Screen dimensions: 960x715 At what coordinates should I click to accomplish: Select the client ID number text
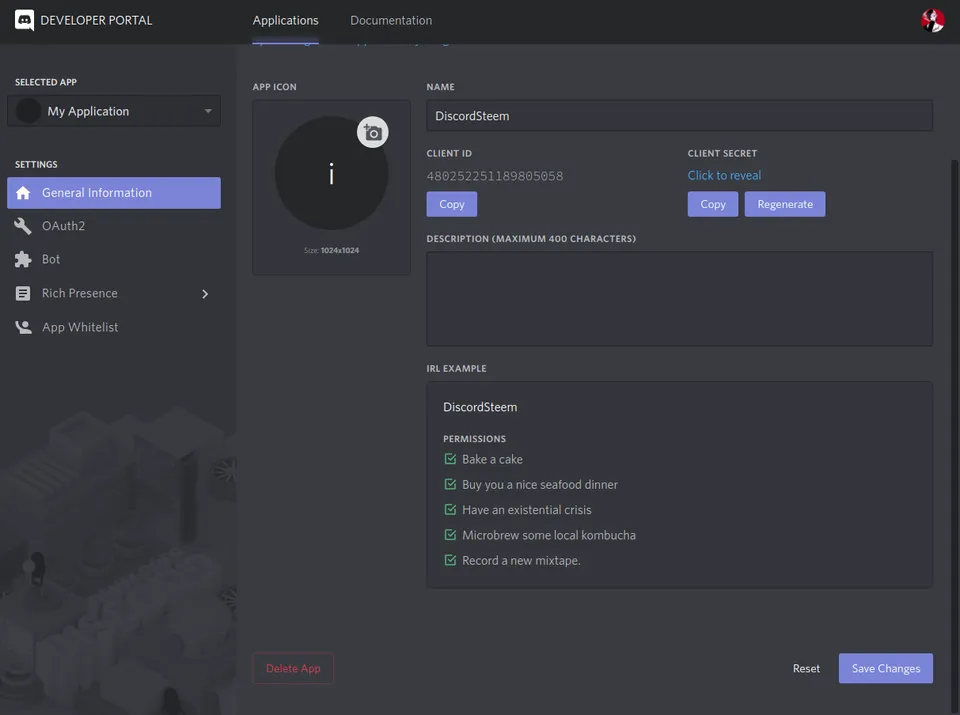point(495,176)
